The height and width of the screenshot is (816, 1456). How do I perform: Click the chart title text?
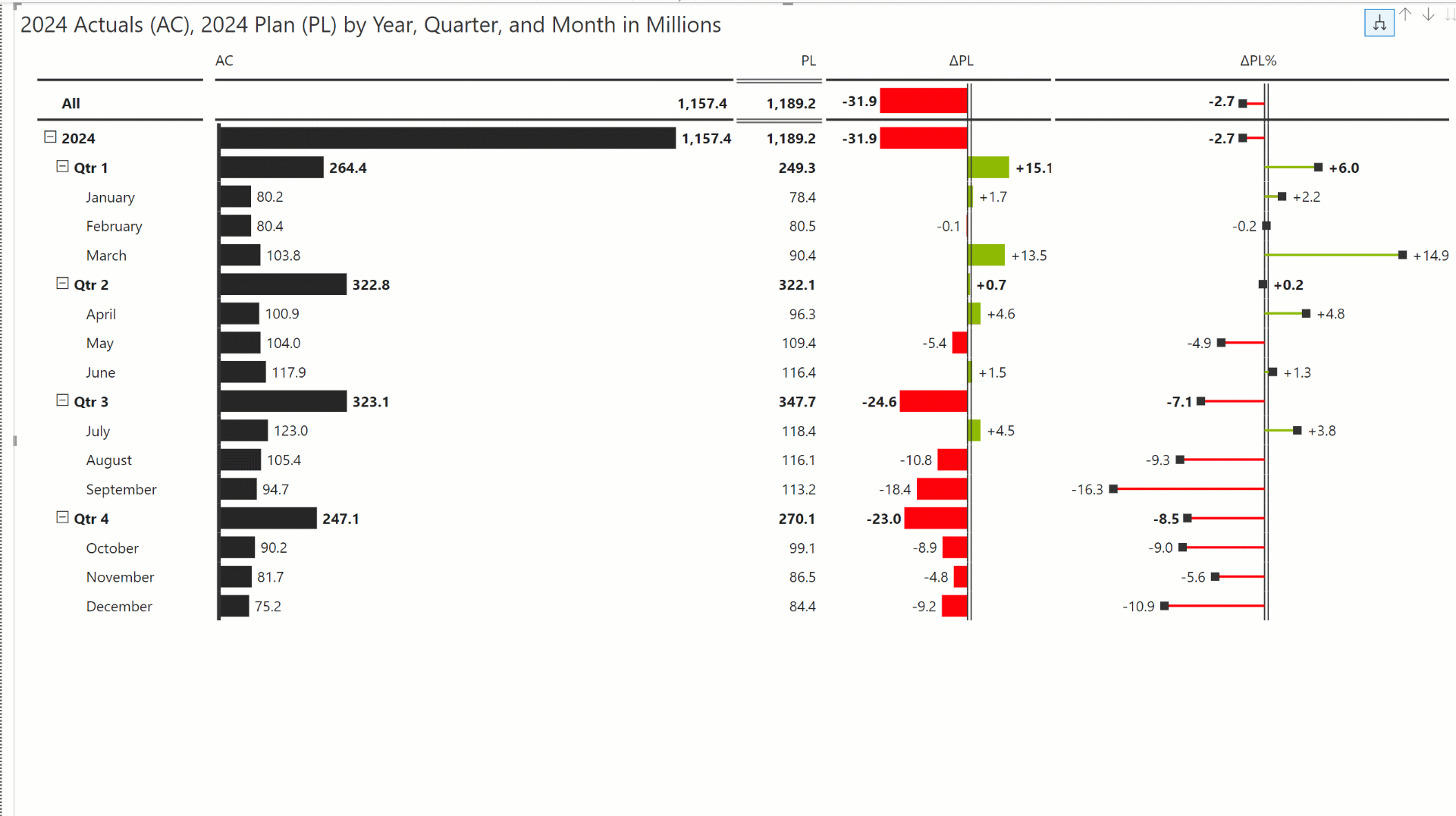click(370, 25)
